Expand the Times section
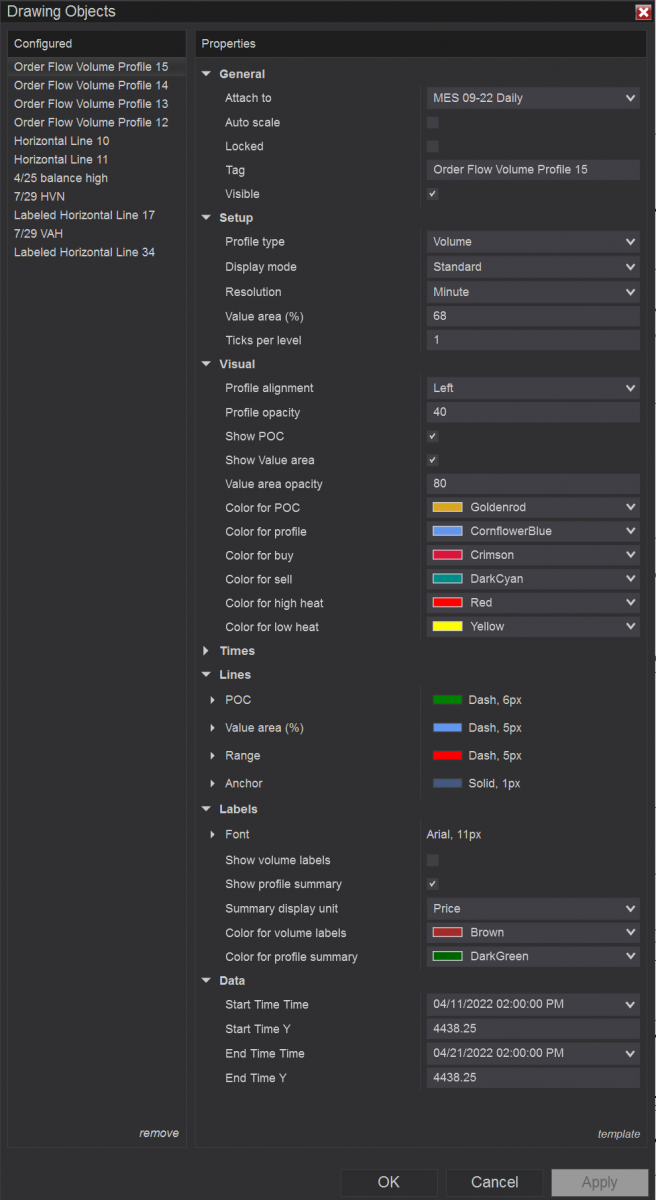Viewport: 656px width, 1200px height. click(206, 651)
